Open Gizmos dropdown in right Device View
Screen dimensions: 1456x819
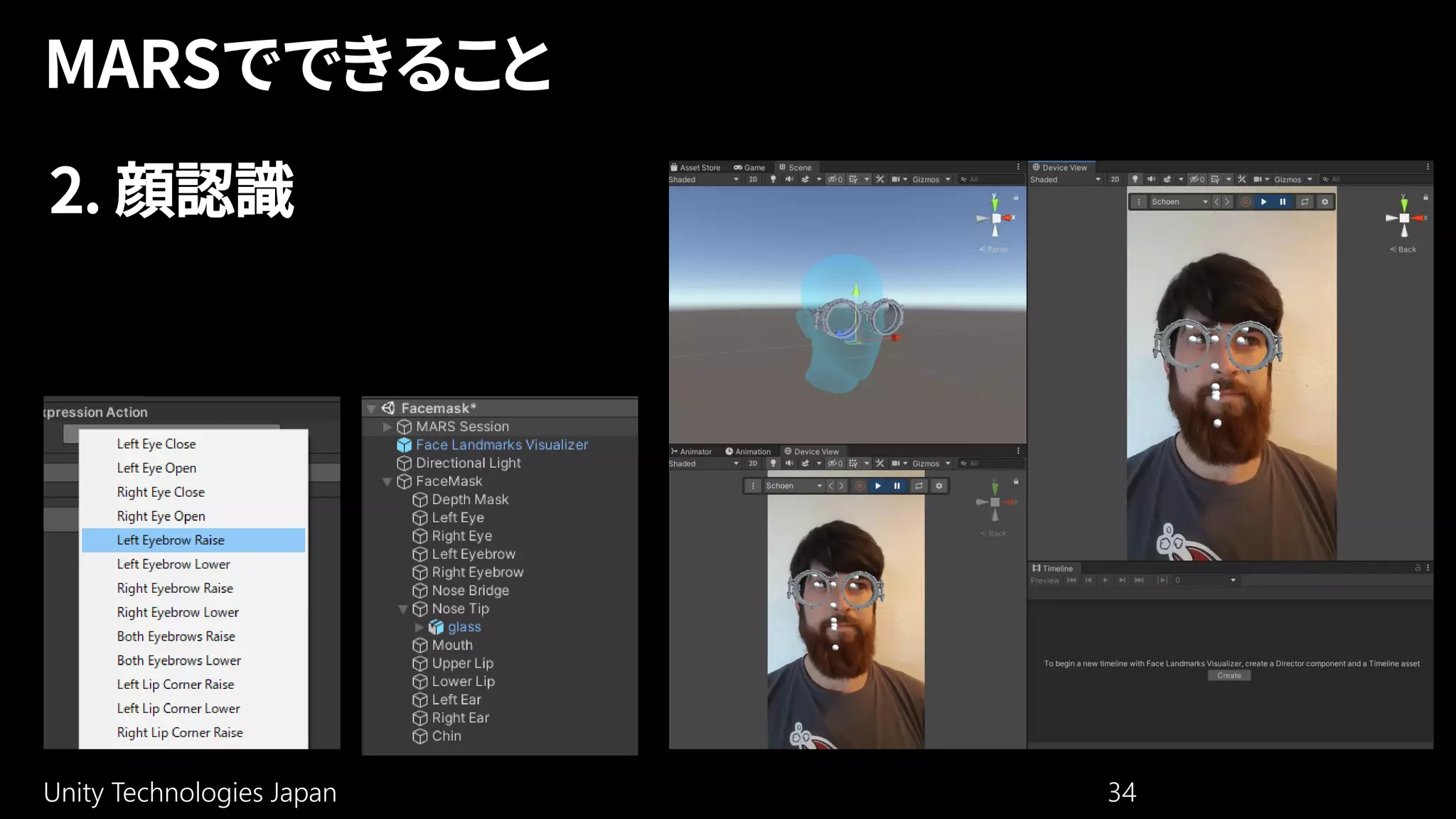point(1292,179)
